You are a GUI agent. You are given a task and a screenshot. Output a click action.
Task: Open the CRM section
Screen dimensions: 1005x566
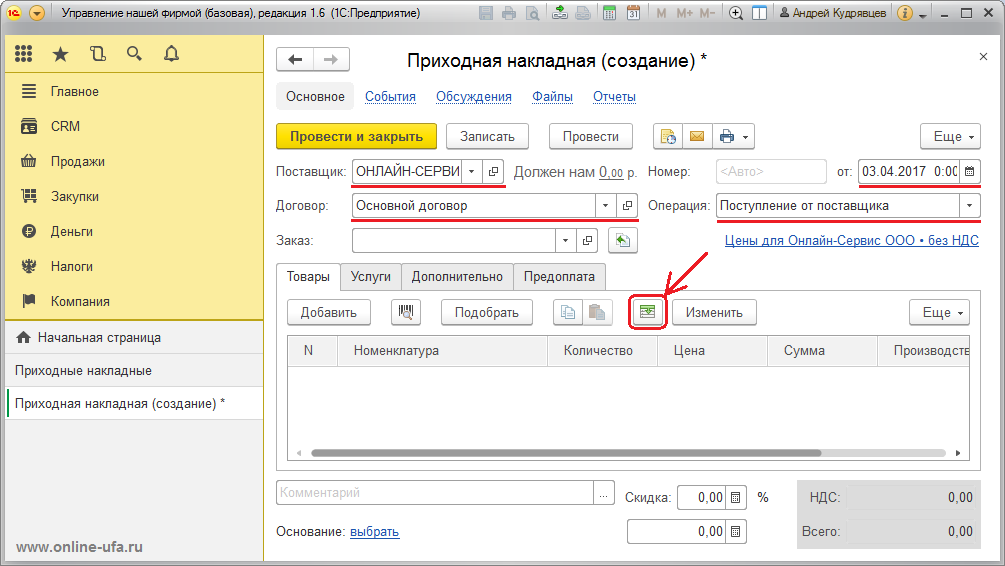[65, 126]
